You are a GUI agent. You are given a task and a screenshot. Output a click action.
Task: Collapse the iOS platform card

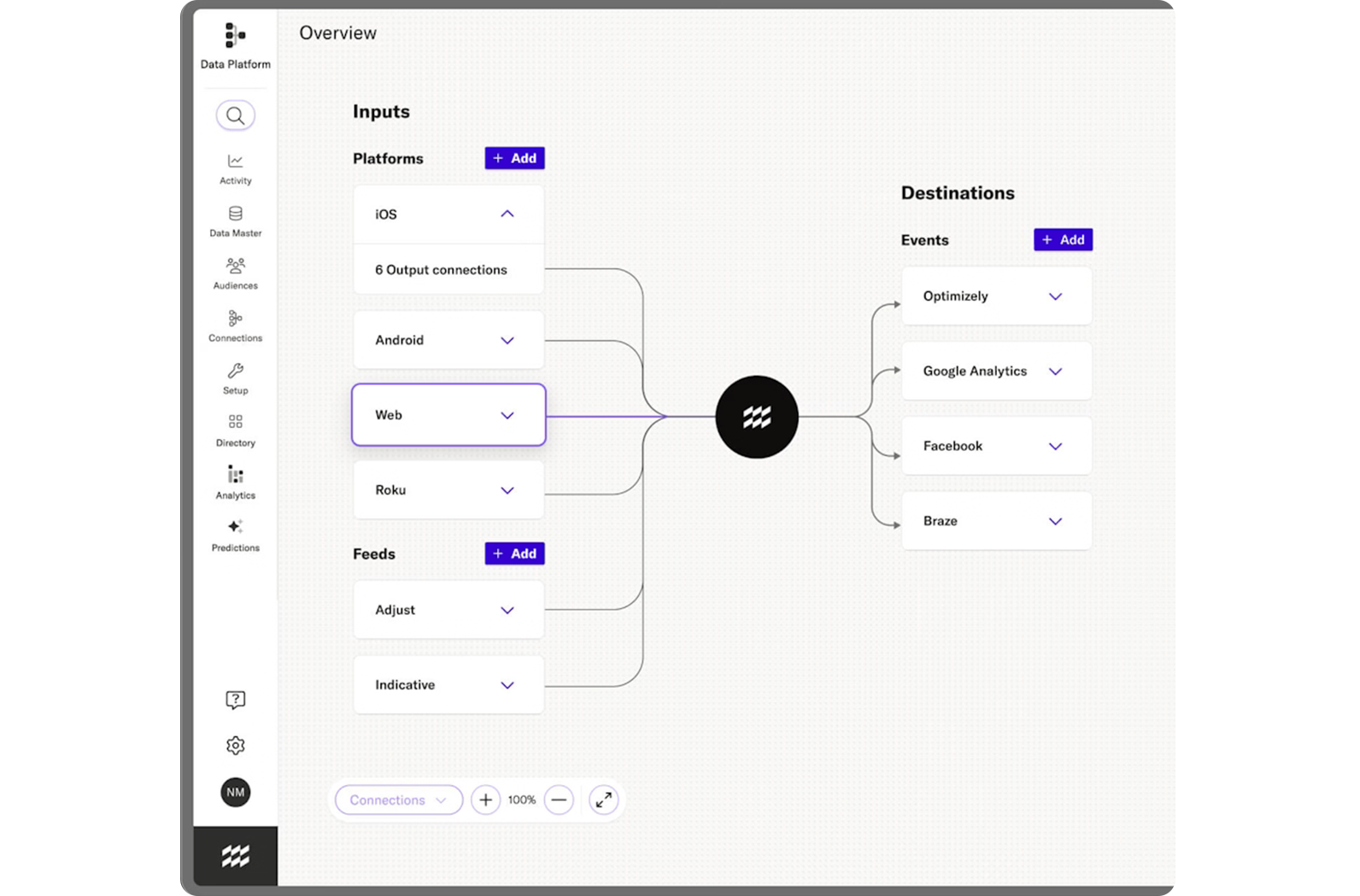(507, 214)
